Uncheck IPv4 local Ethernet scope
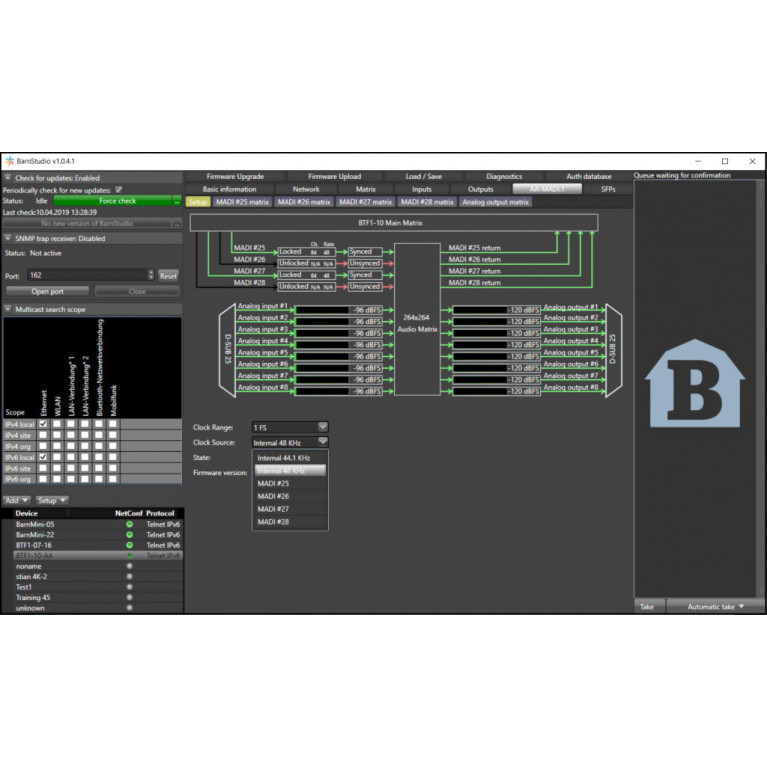 [43, 424]
